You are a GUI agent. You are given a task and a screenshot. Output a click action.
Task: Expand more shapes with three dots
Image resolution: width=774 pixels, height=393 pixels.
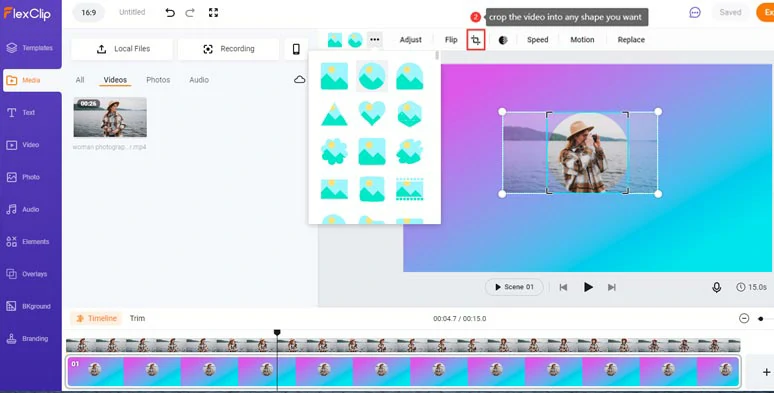375,39
